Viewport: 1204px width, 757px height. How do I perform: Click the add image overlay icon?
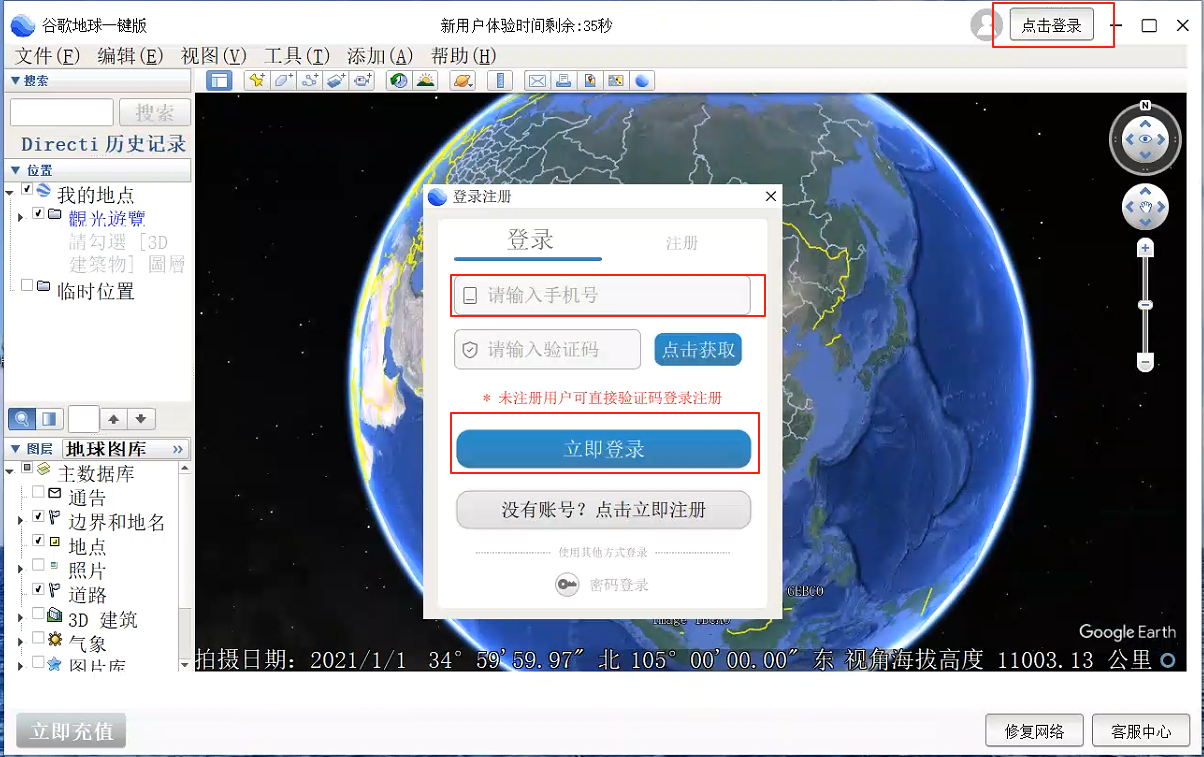pos(336,80)
